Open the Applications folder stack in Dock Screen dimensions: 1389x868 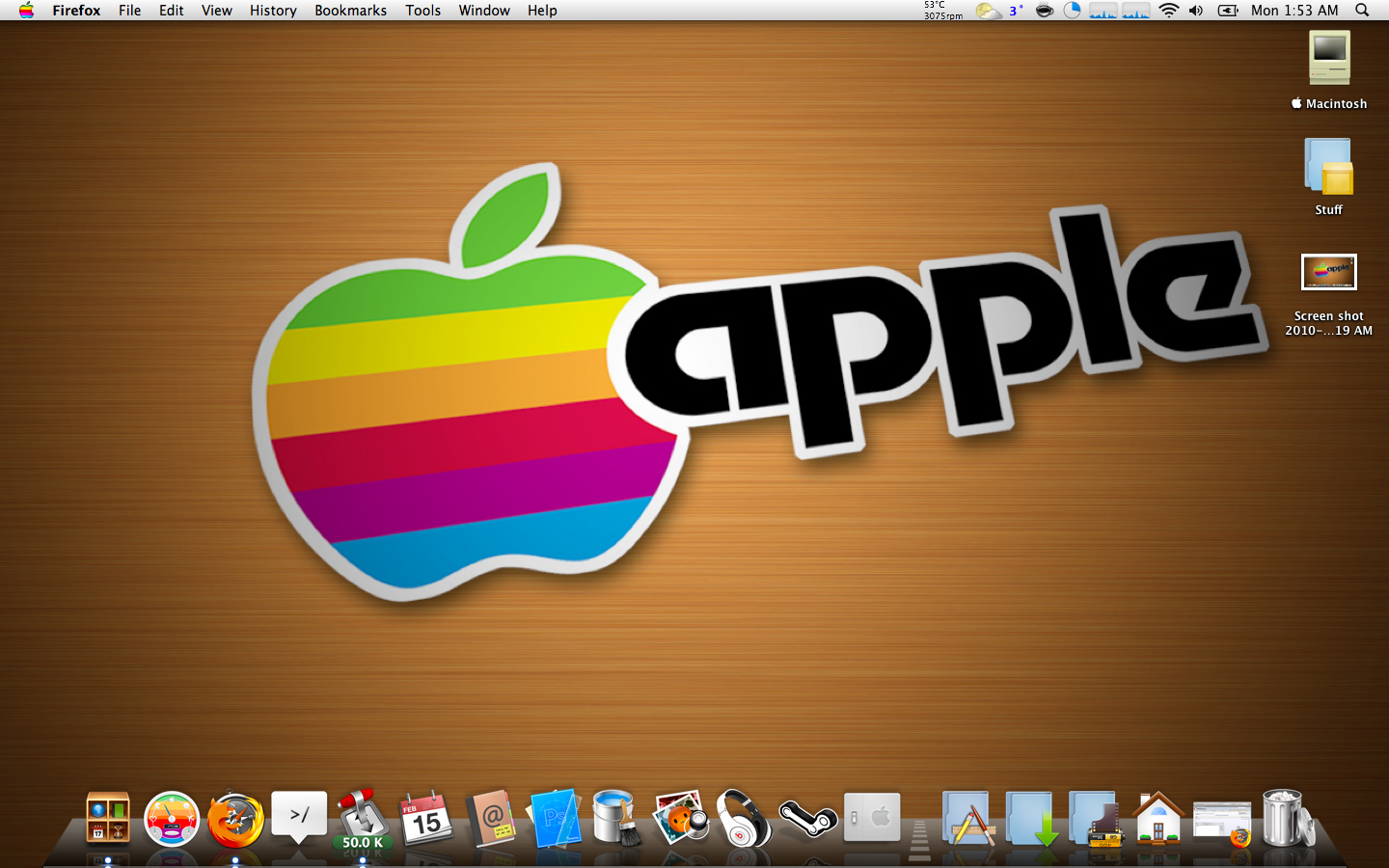pos(967,819)
